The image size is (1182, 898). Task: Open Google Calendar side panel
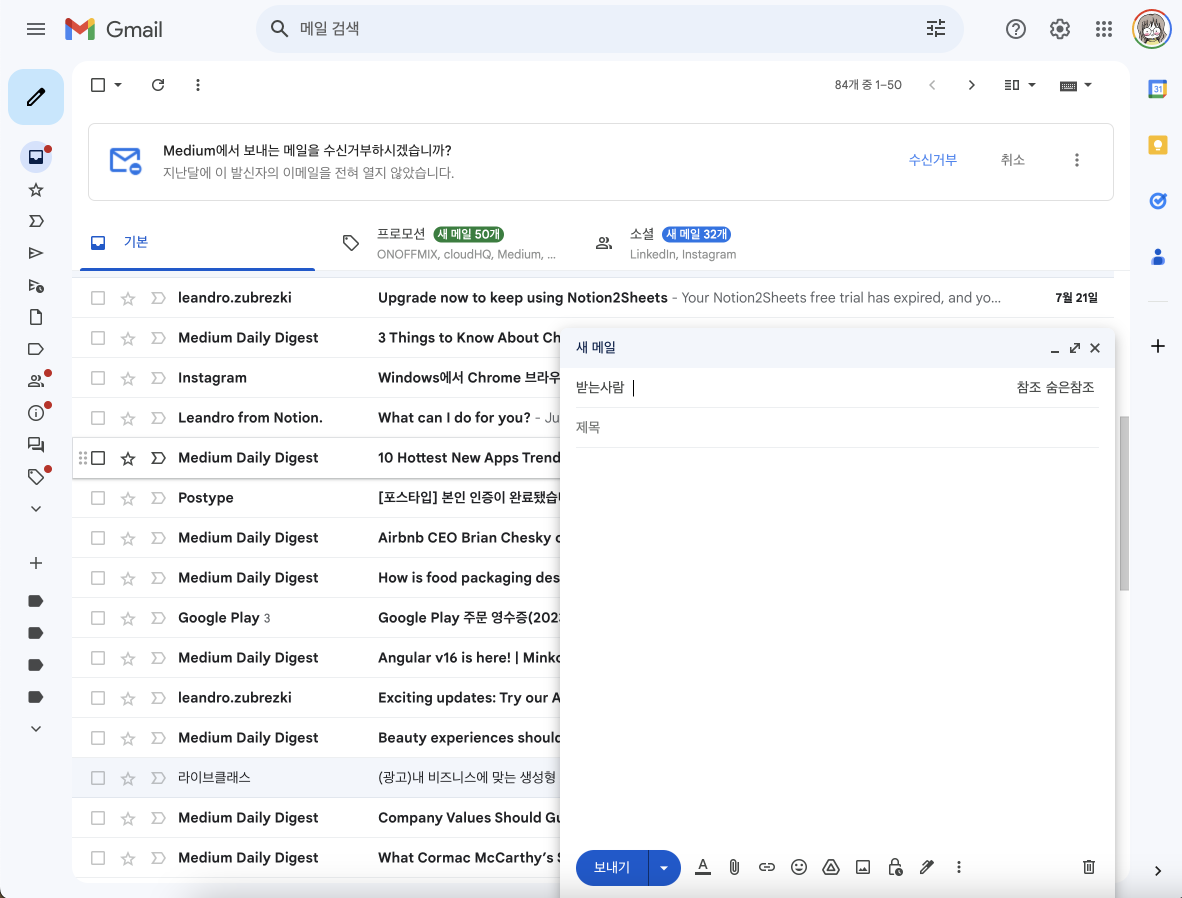point(1158,89)
